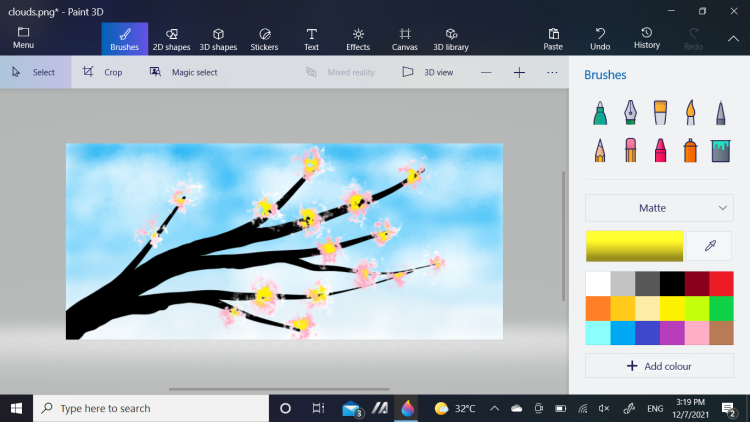Click Add colour button
The image size is (750, 422).
tap(659, 366)
